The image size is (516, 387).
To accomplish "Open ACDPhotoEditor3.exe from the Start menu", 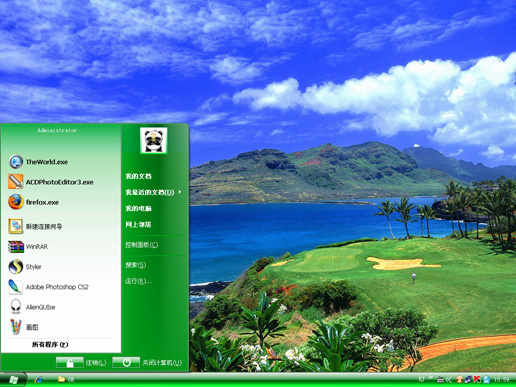I will [51, 182].
